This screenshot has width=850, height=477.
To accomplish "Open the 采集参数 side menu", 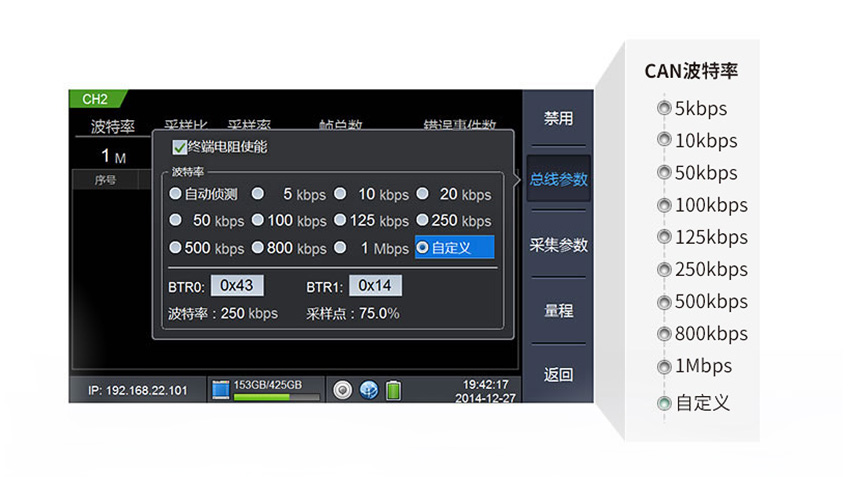I will click(558, 245).
